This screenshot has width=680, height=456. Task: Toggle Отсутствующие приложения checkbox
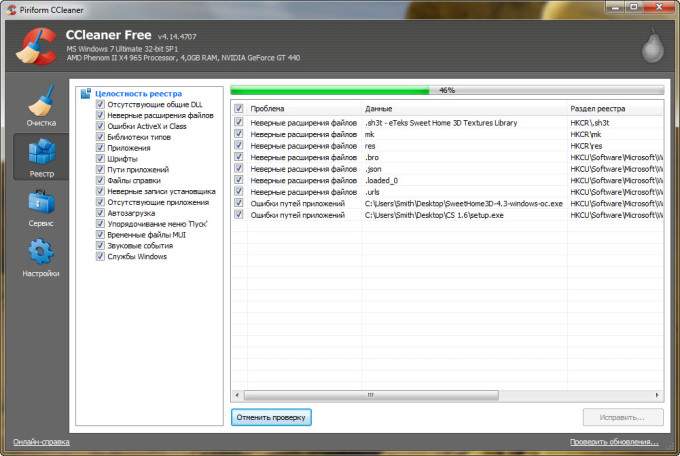(100, 202)
